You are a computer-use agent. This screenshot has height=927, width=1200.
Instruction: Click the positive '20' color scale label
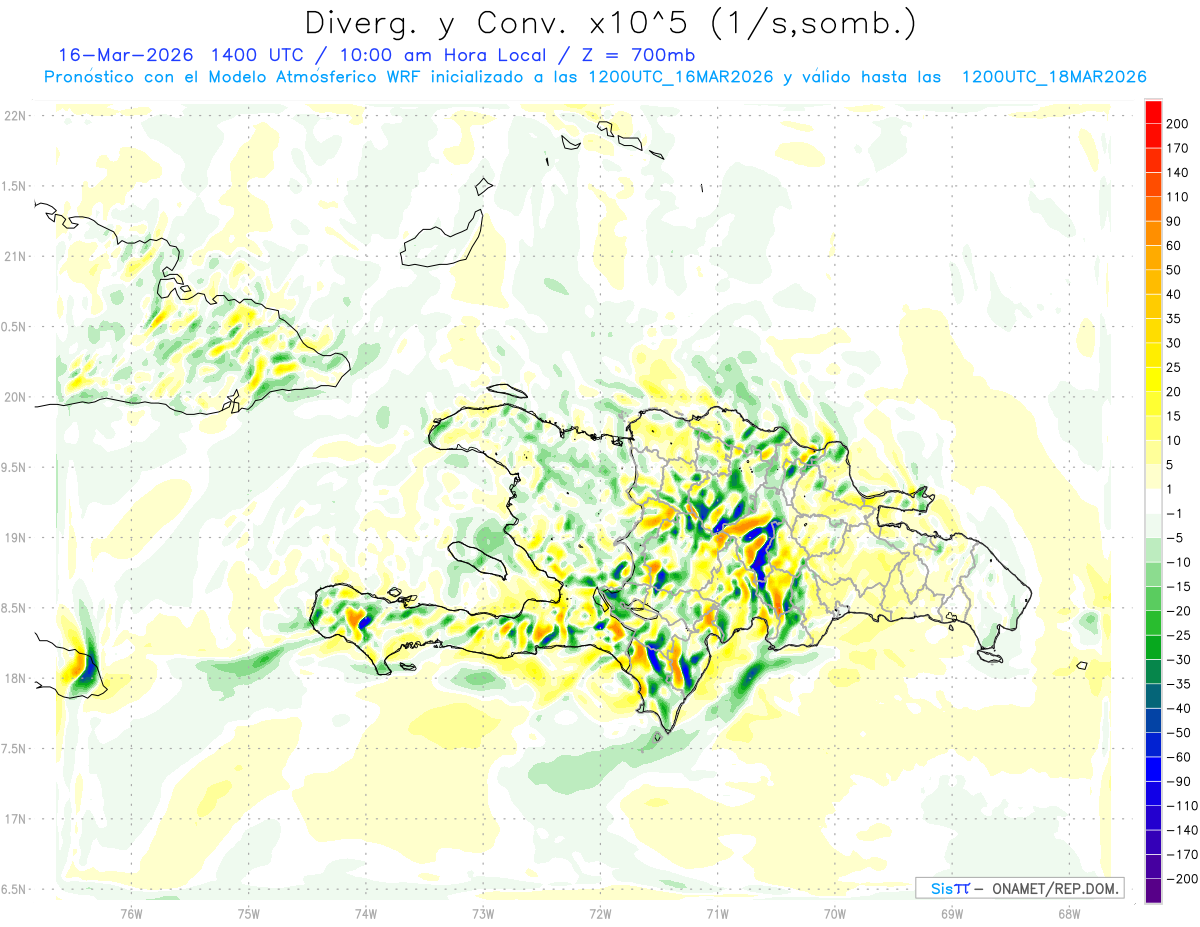1174,392
